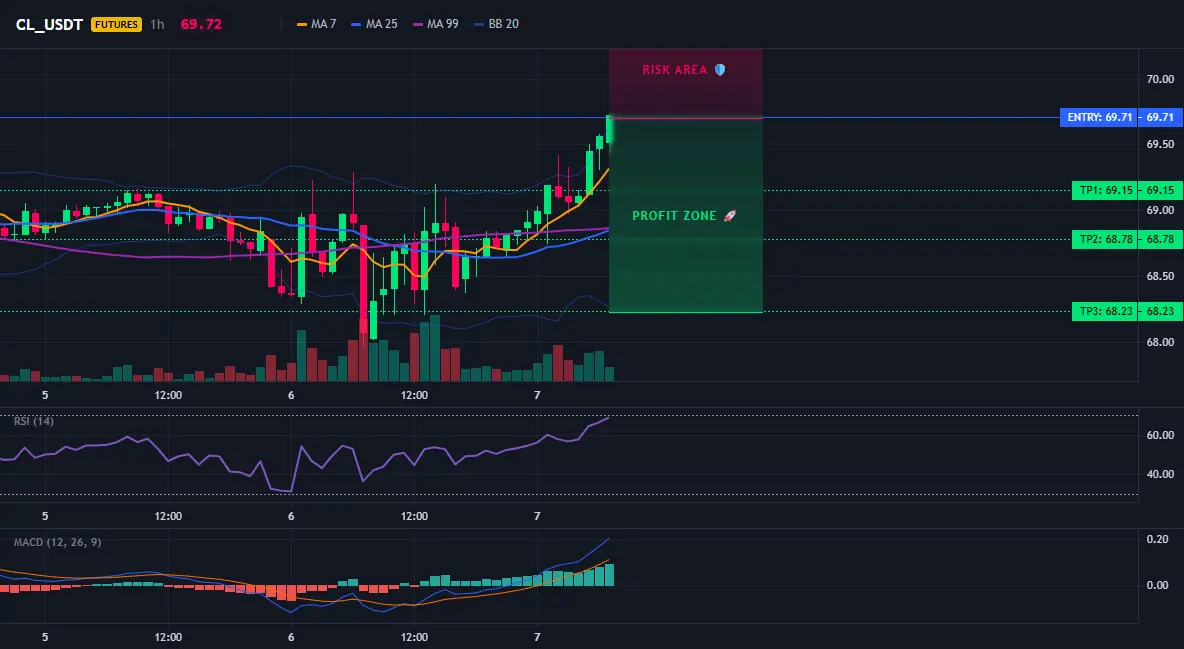Click the yellow FUTURES badge
The image size is (1184, 649).
click(116, 24)
